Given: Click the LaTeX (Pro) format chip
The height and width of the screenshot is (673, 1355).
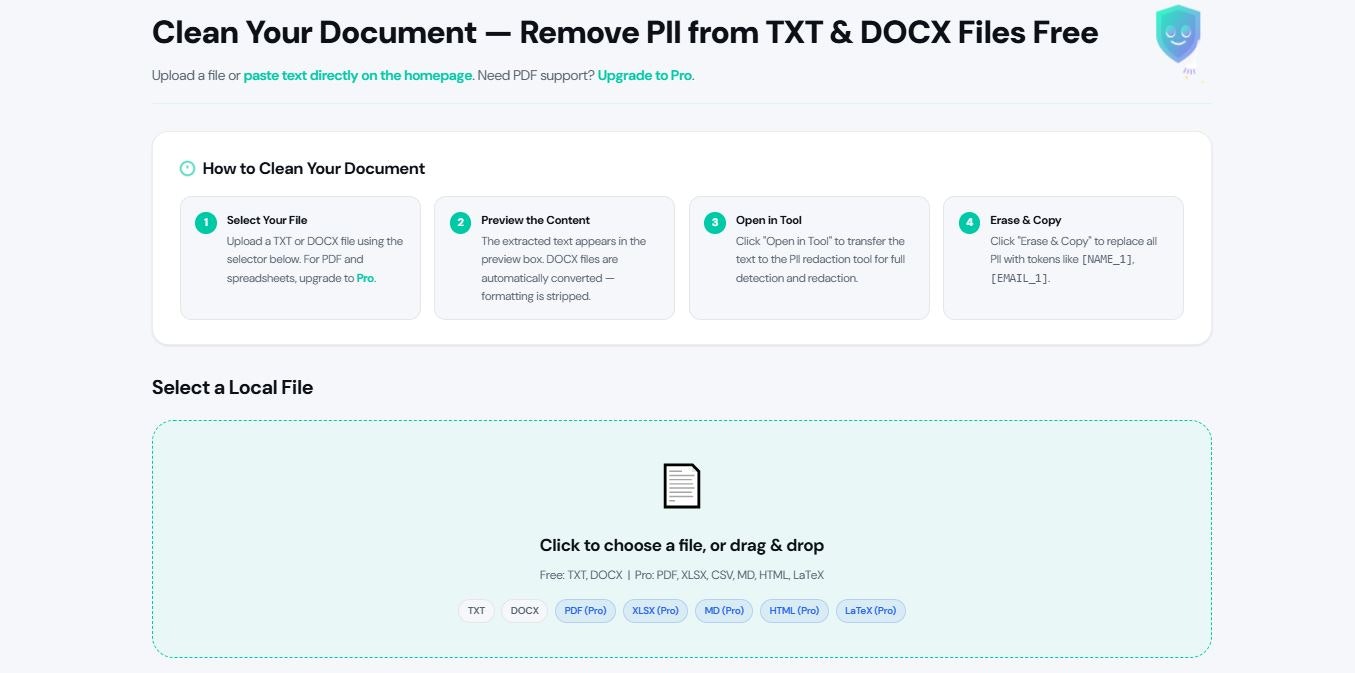Looking at the screenshot, I should 870,611.
